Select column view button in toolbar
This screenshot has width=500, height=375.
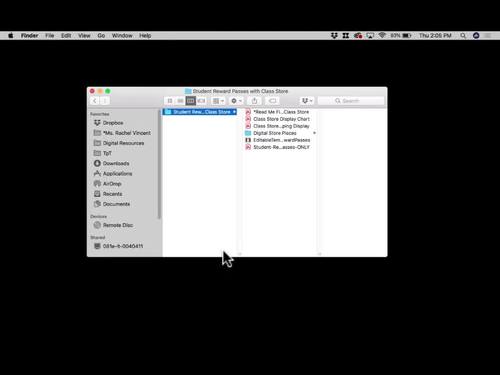pos(190,101)
